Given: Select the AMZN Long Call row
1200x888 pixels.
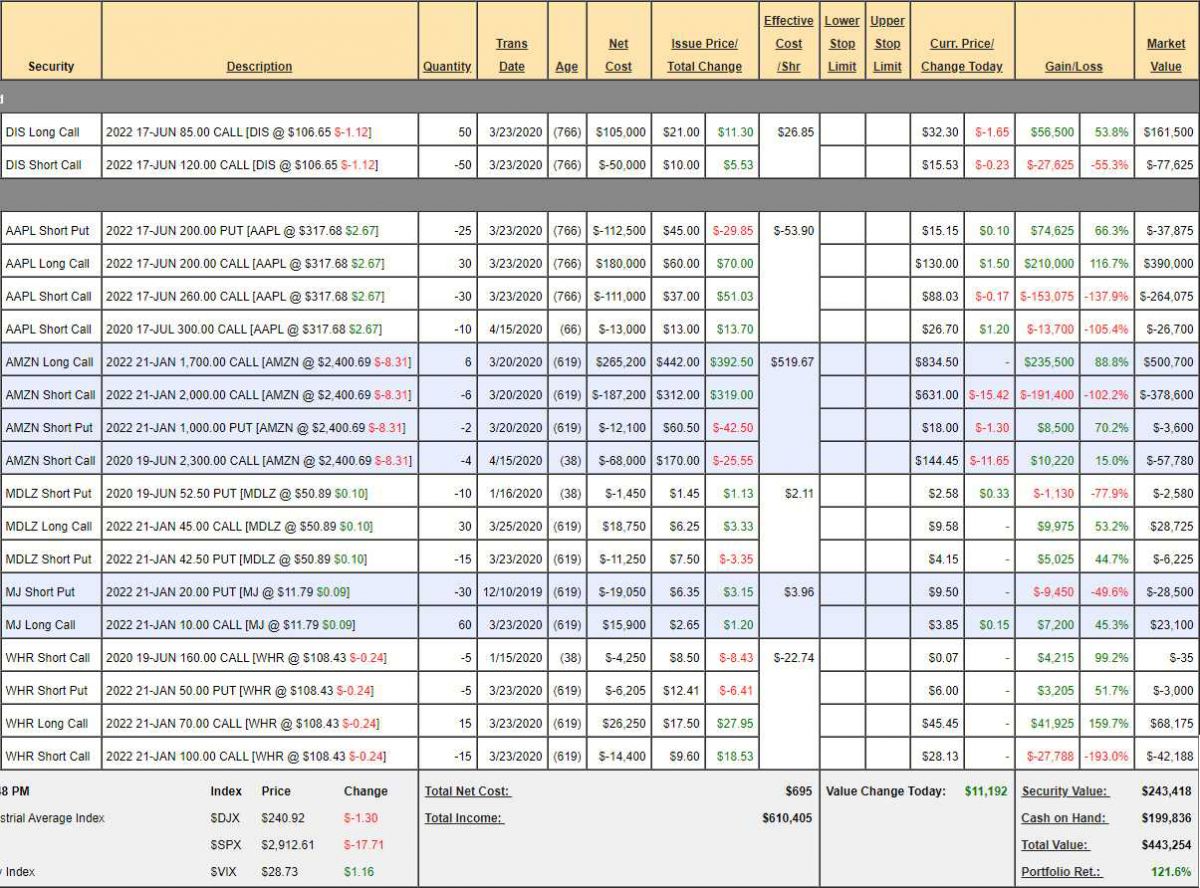Looking at the screenshot, I should [x=49, y=362].
